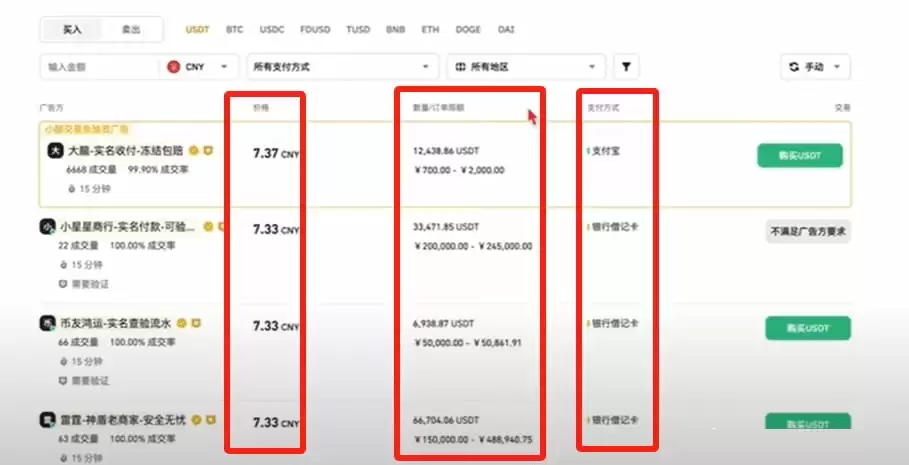Click the 雷霆-神盾老商家 merchant avatar icon
909x465 pixels.
tap(47, 420)
